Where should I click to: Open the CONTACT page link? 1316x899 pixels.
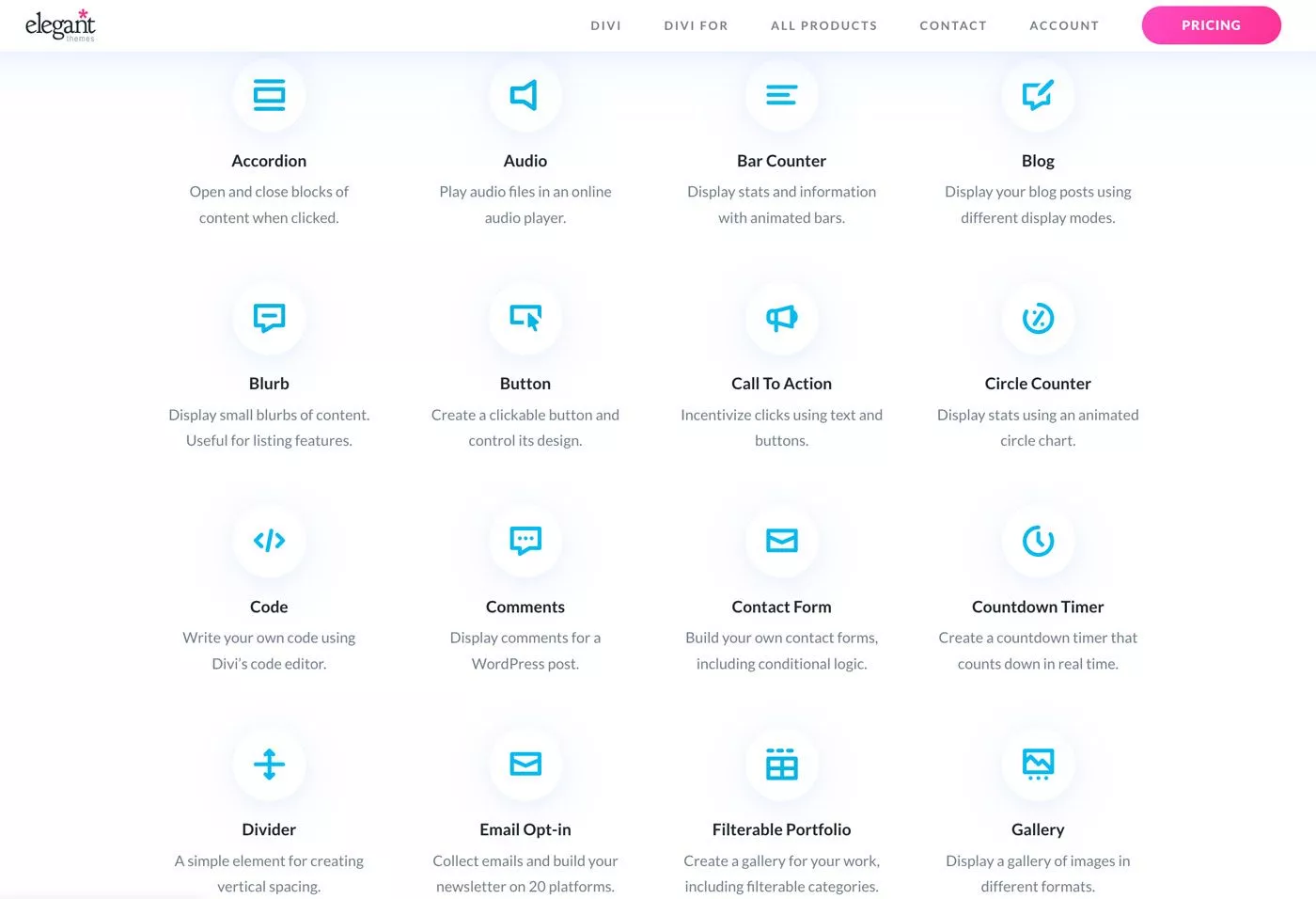pyautogui.click(x=953, y=25)
